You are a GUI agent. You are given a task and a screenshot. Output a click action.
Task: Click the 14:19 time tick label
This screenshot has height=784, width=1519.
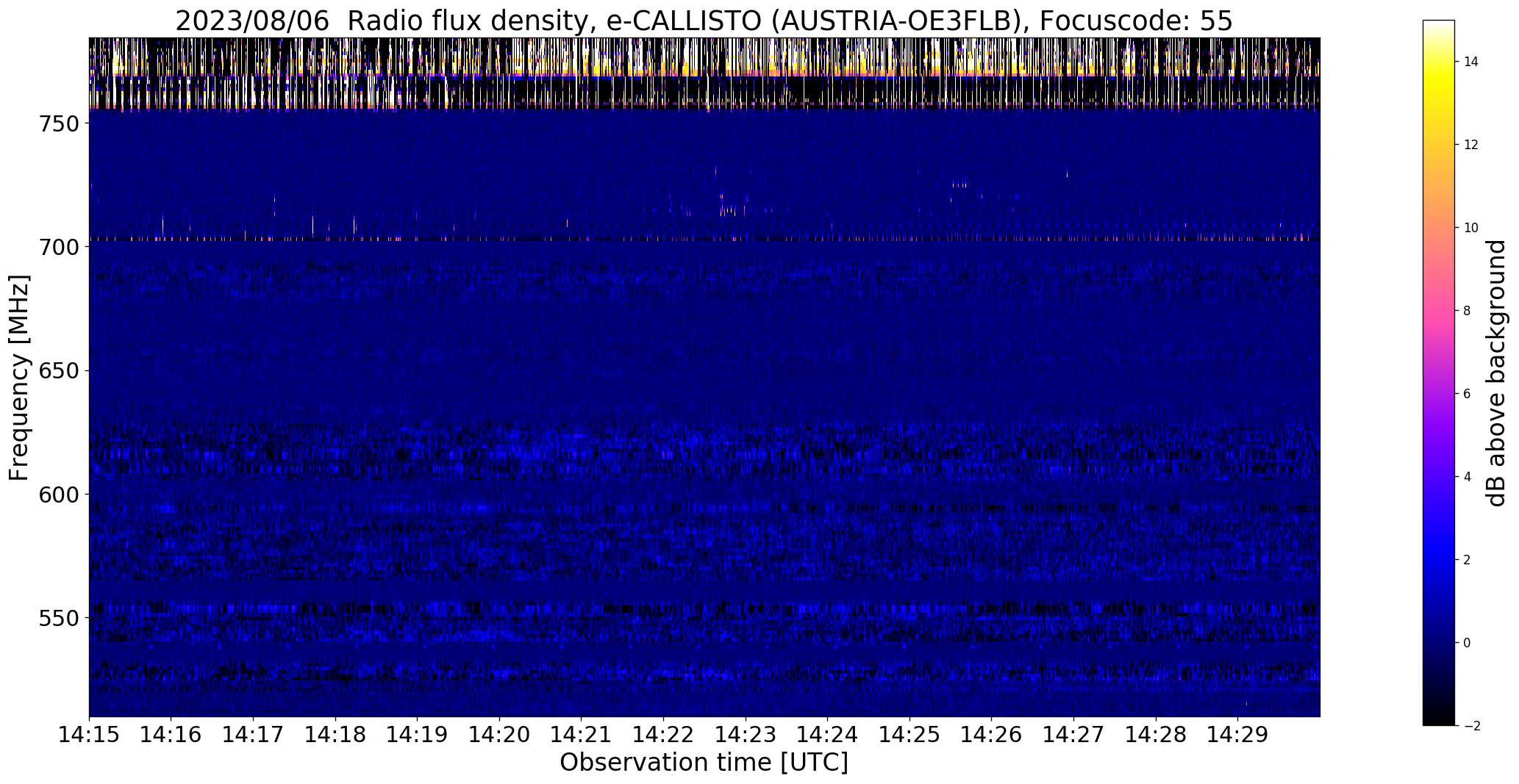418,736
